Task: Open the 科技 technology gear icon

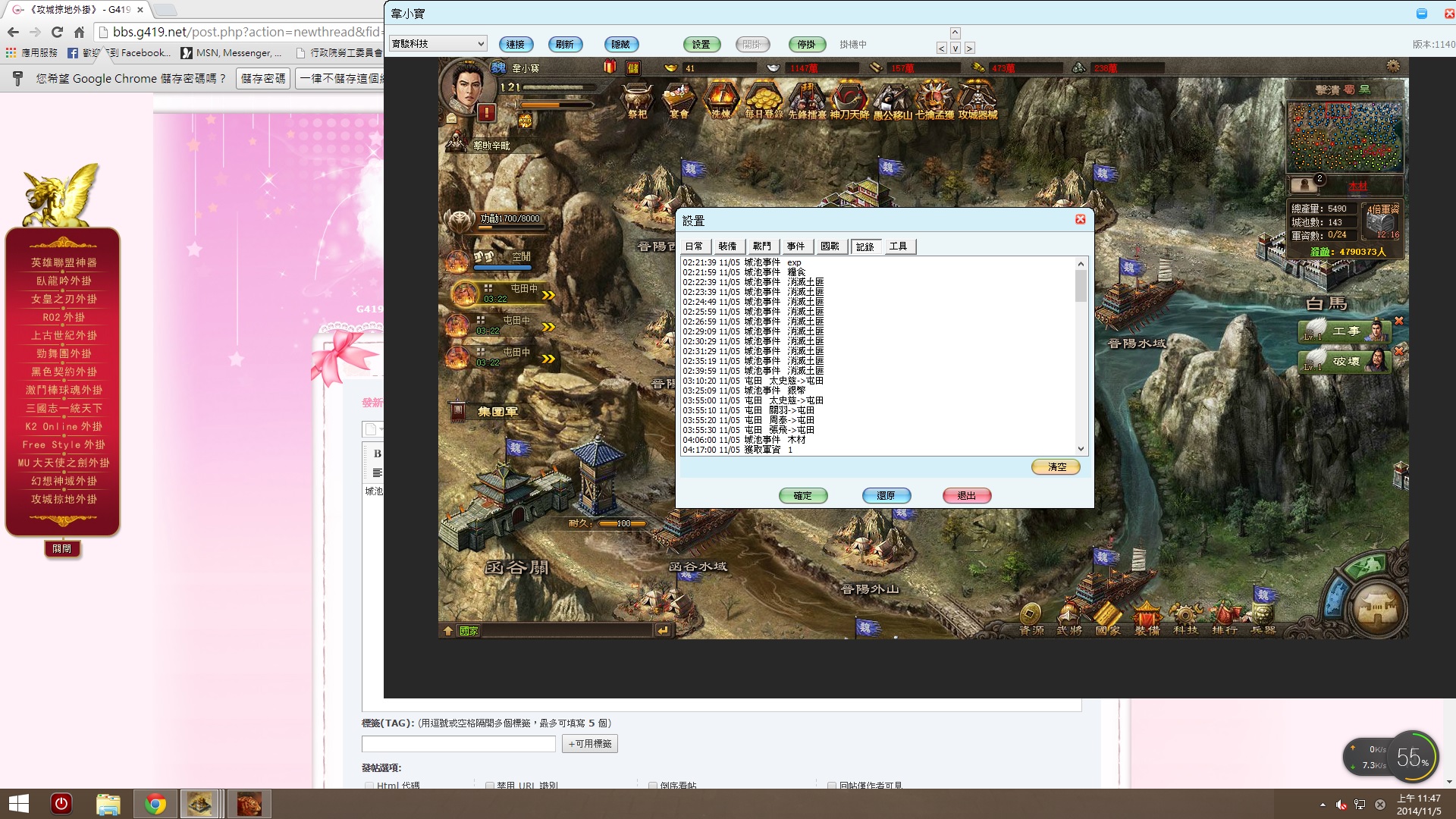Action: [1185, 618]
